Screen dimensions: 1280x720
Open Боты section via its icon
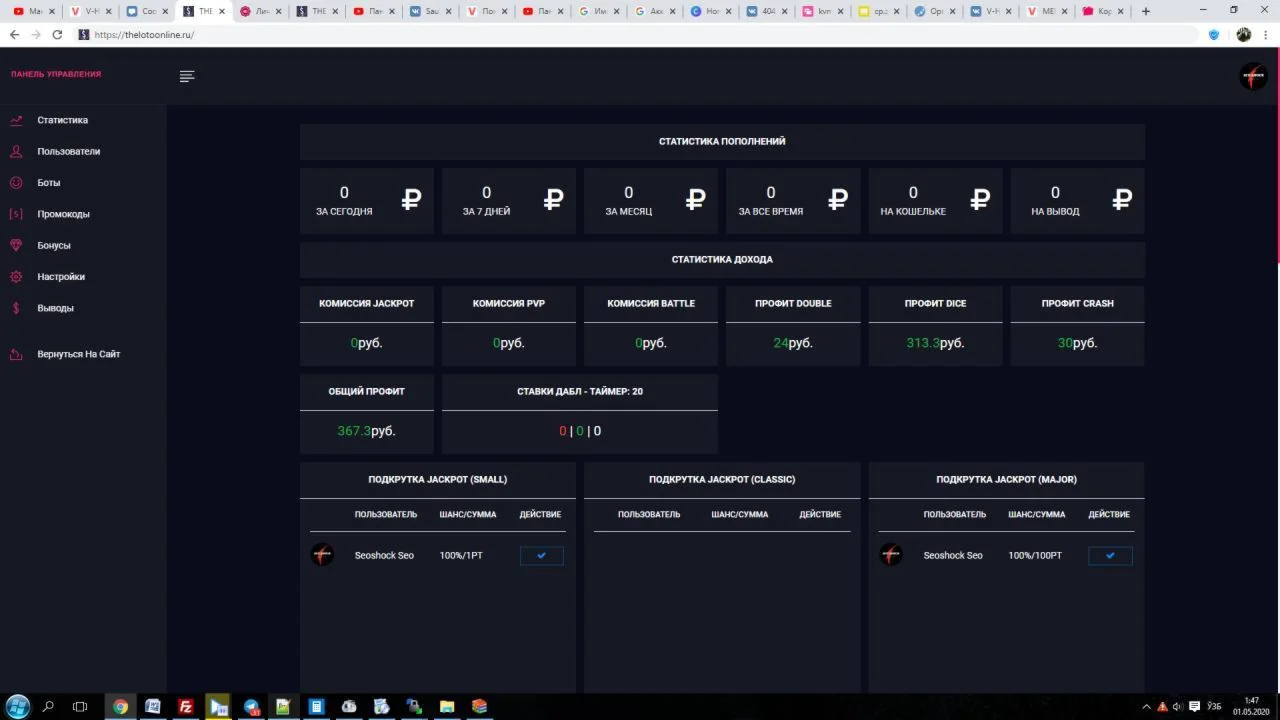pos(16,183)
